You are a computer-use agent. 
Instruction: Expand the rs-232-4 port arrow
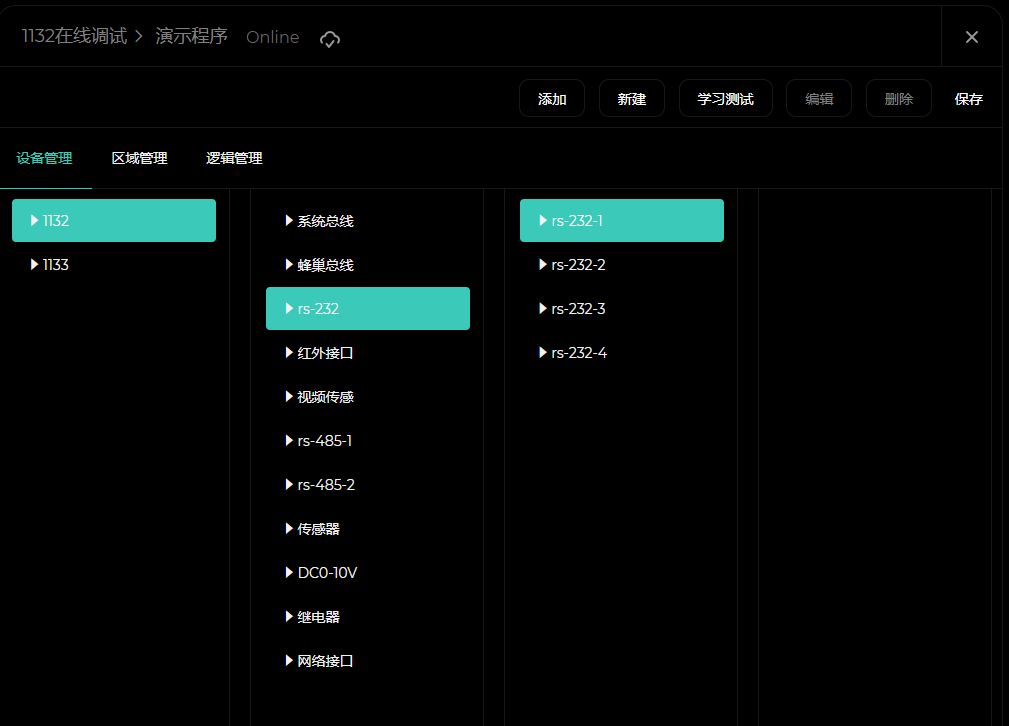(x=543, y=353)
